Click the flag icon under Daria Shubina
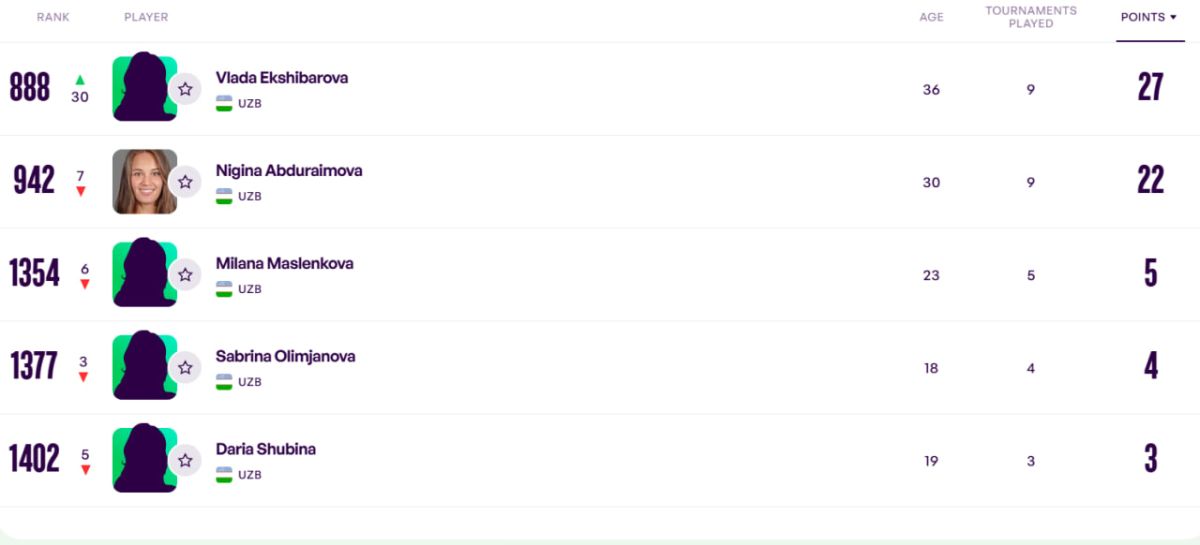 pos(224,475)
